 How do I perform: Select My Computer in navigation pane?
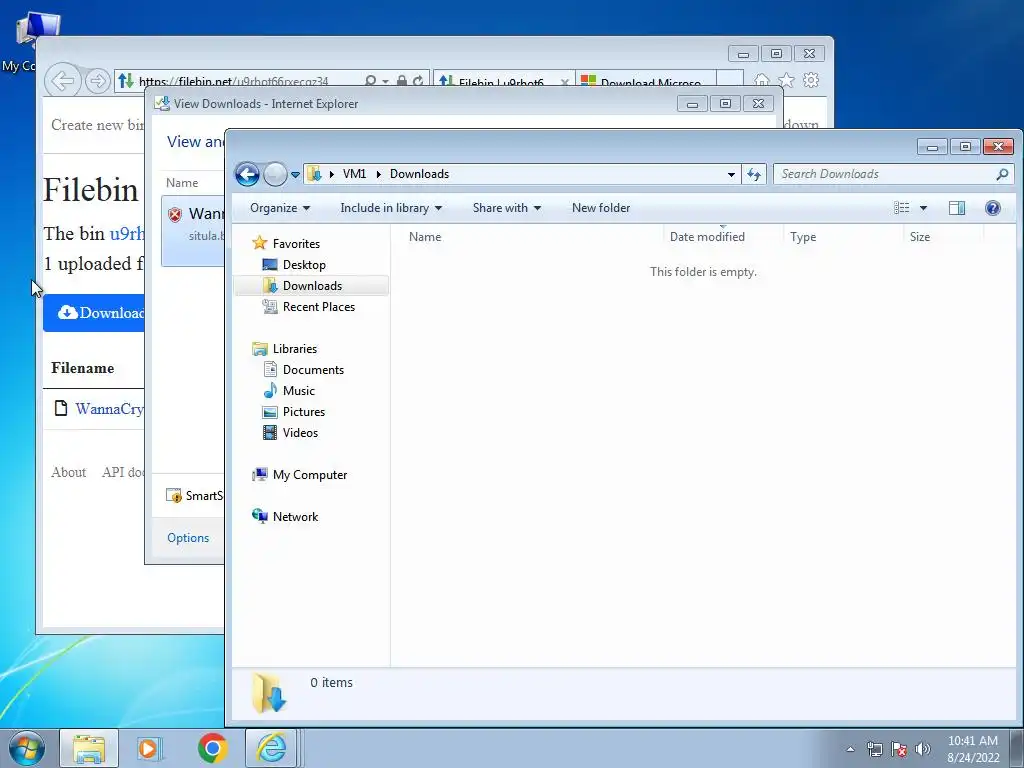(310, 475)
